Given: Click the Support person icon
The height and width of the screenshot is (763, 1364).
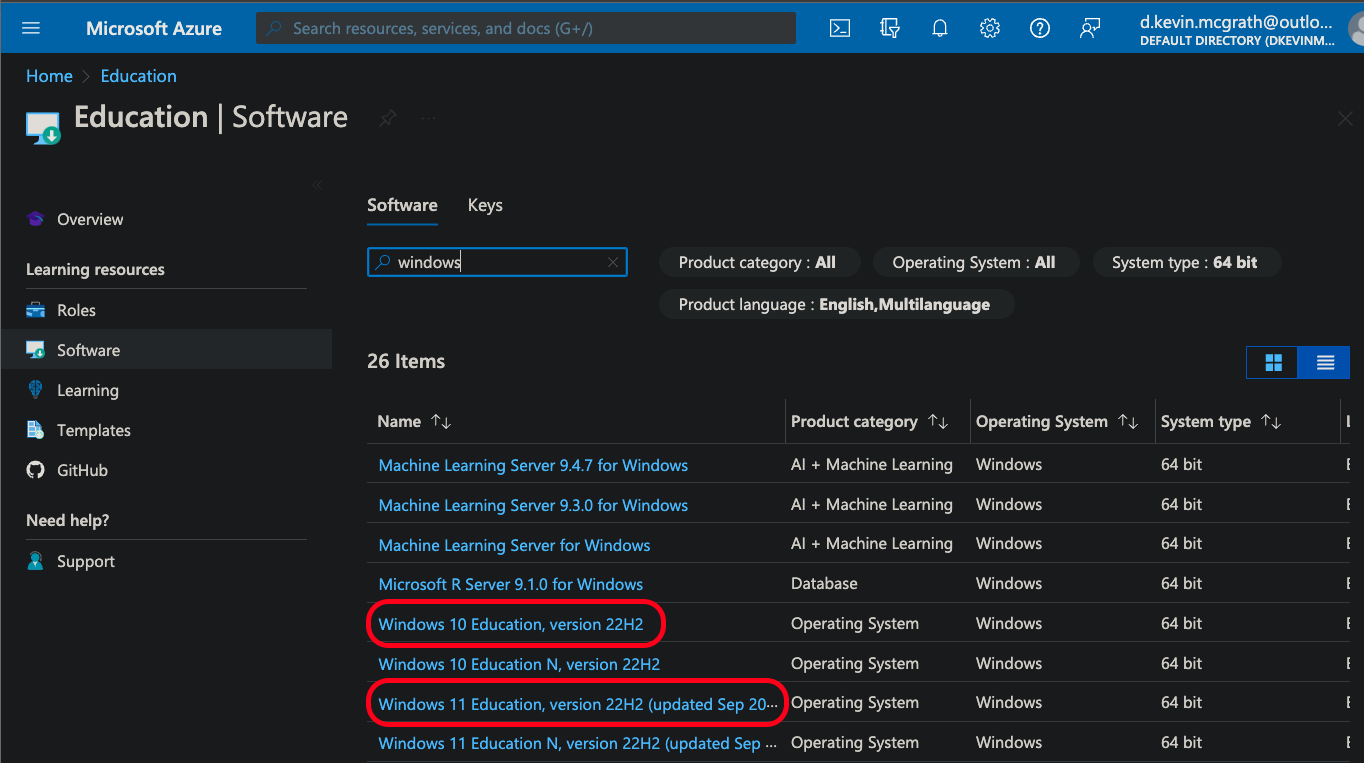Looking at the screenshot, I should click(x=36, y=561).
